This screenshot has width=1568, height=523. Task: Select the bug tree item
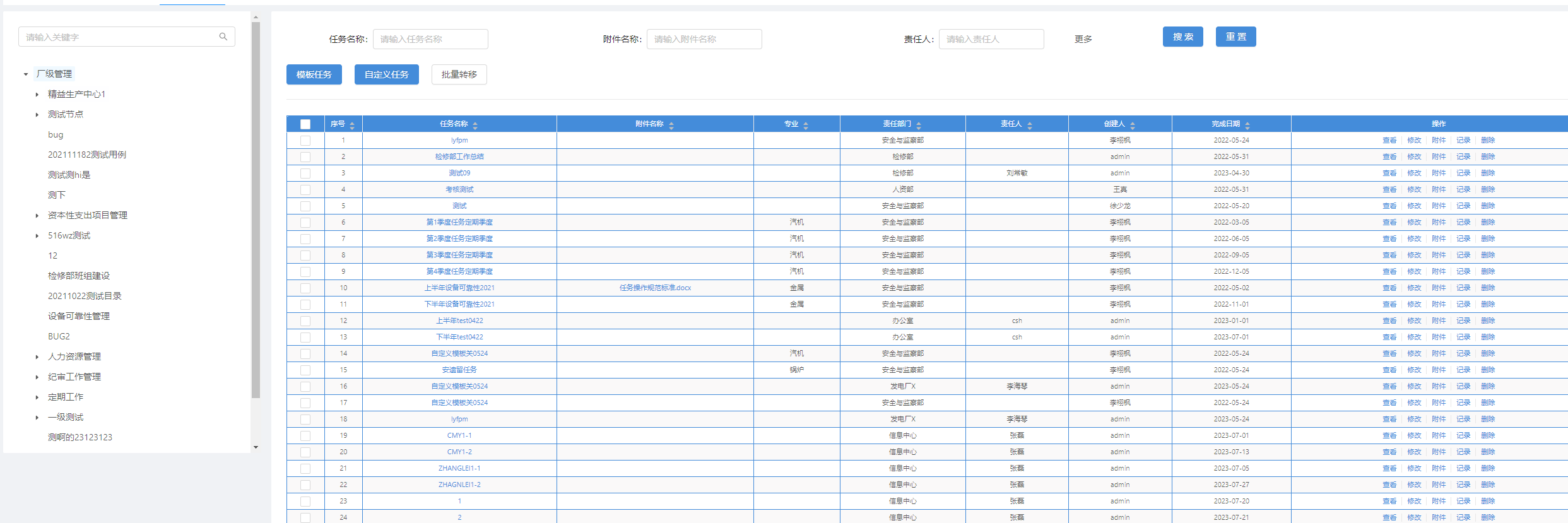(x=56, y=134)
